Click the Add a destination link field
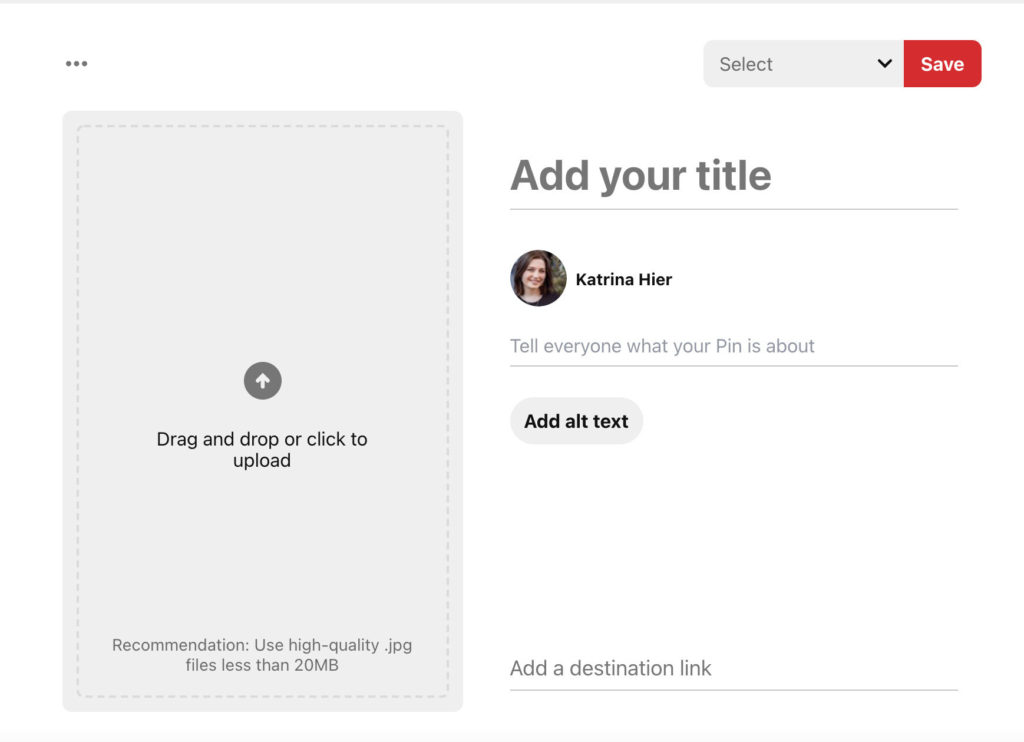The image size is (1024, 742). coord(733,668)
